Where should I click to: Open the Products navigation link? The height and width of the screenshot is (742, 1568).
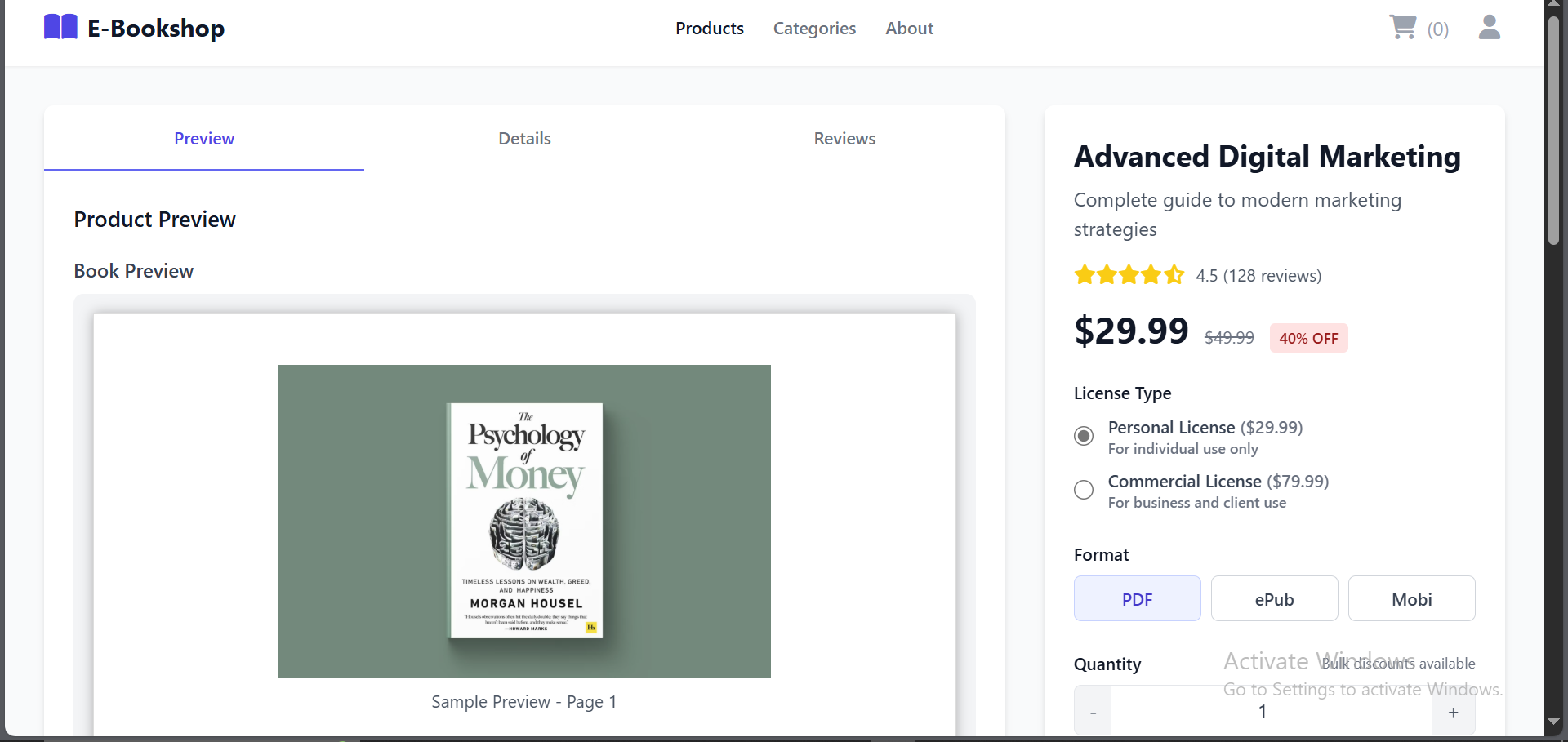(x=709, y=29)
